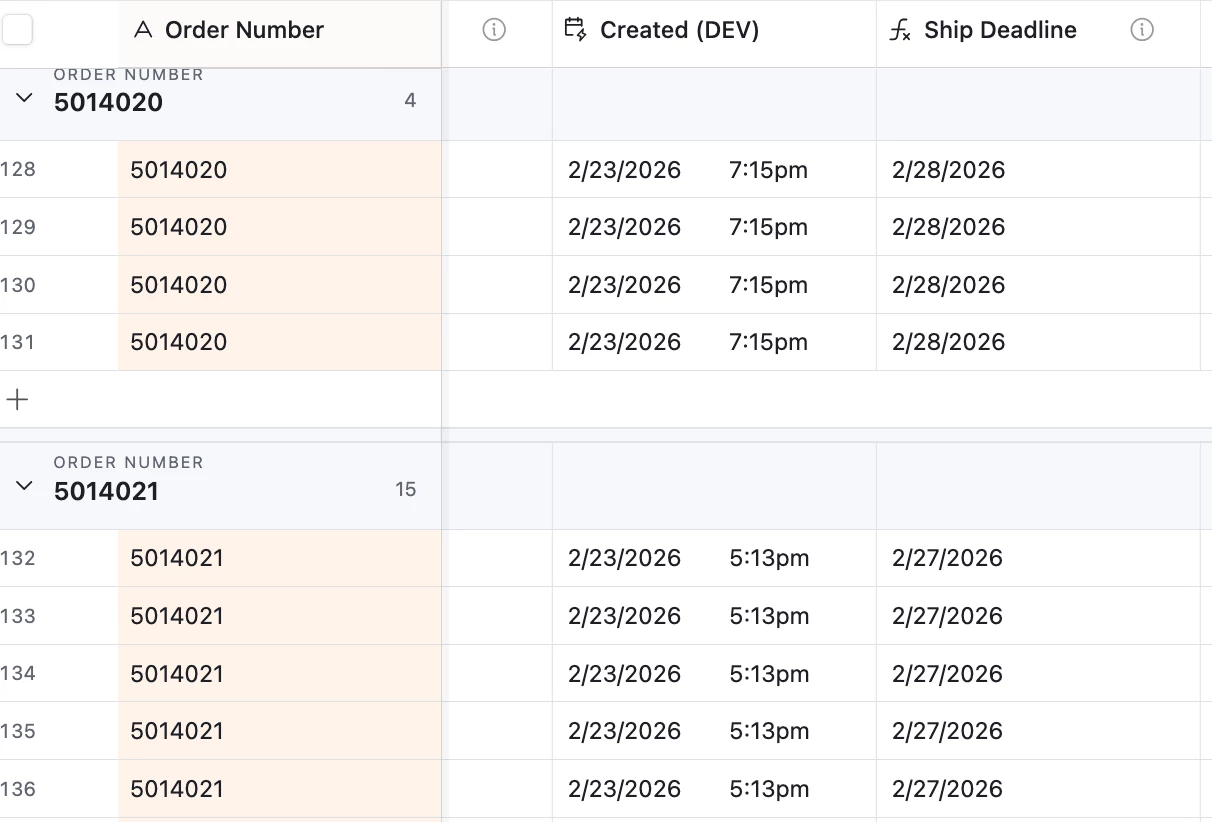The width and height of the screenshot is (1212, 822).
Task: Click the info icon next to Ship Deadline
Action: coord(1142,30)
